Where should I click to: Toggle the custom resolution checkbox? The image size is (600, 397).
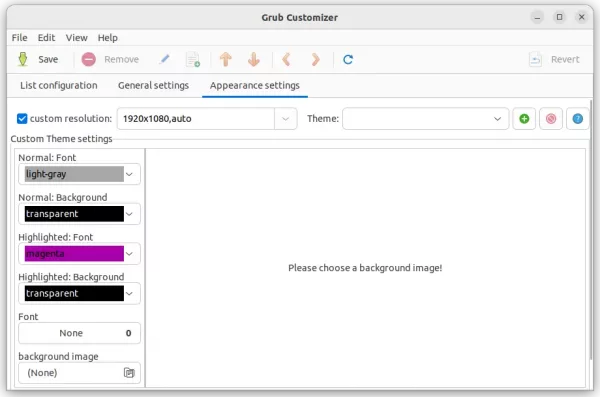pyautogui.click(x=22, y=119)
